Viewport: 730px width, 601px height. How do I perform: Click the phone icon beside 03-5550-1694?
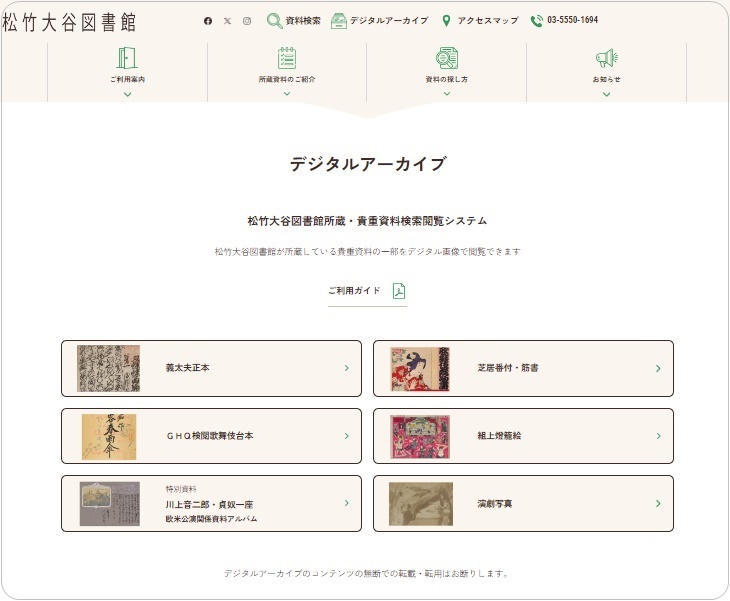coord(537,21)
